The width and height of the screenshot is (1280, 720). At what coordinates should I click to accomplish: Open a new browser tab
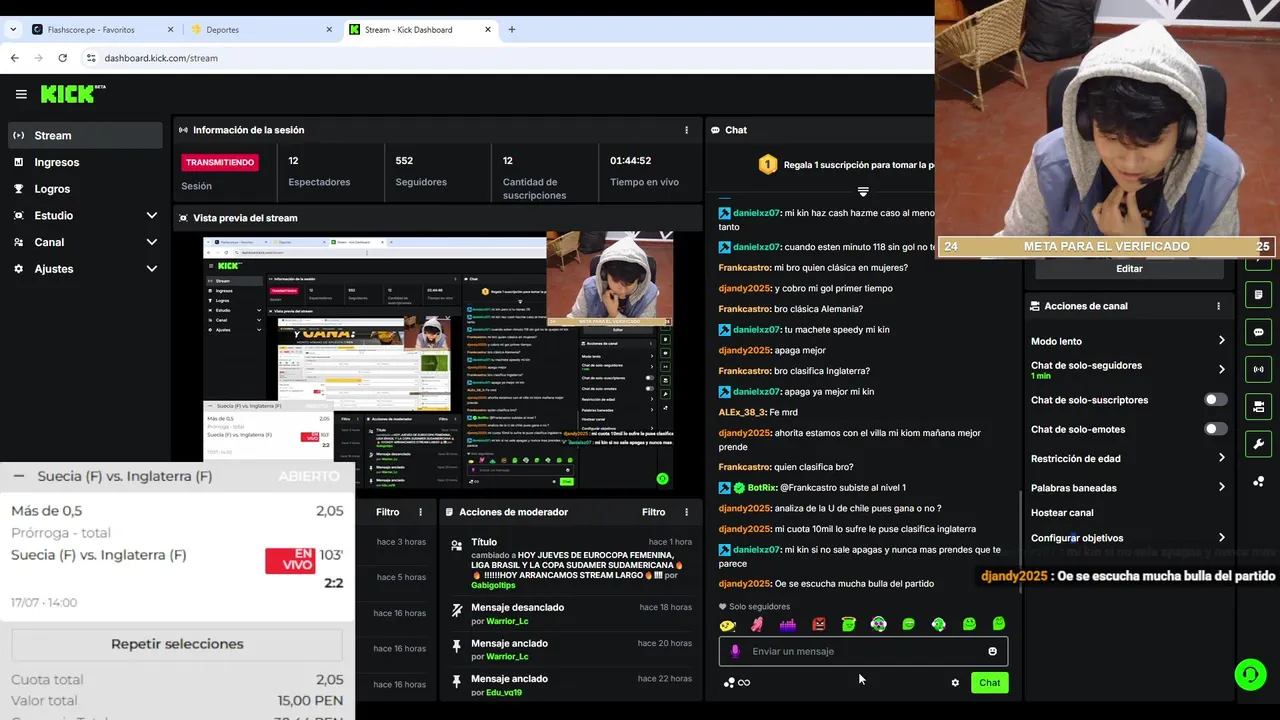pos(512,30)
